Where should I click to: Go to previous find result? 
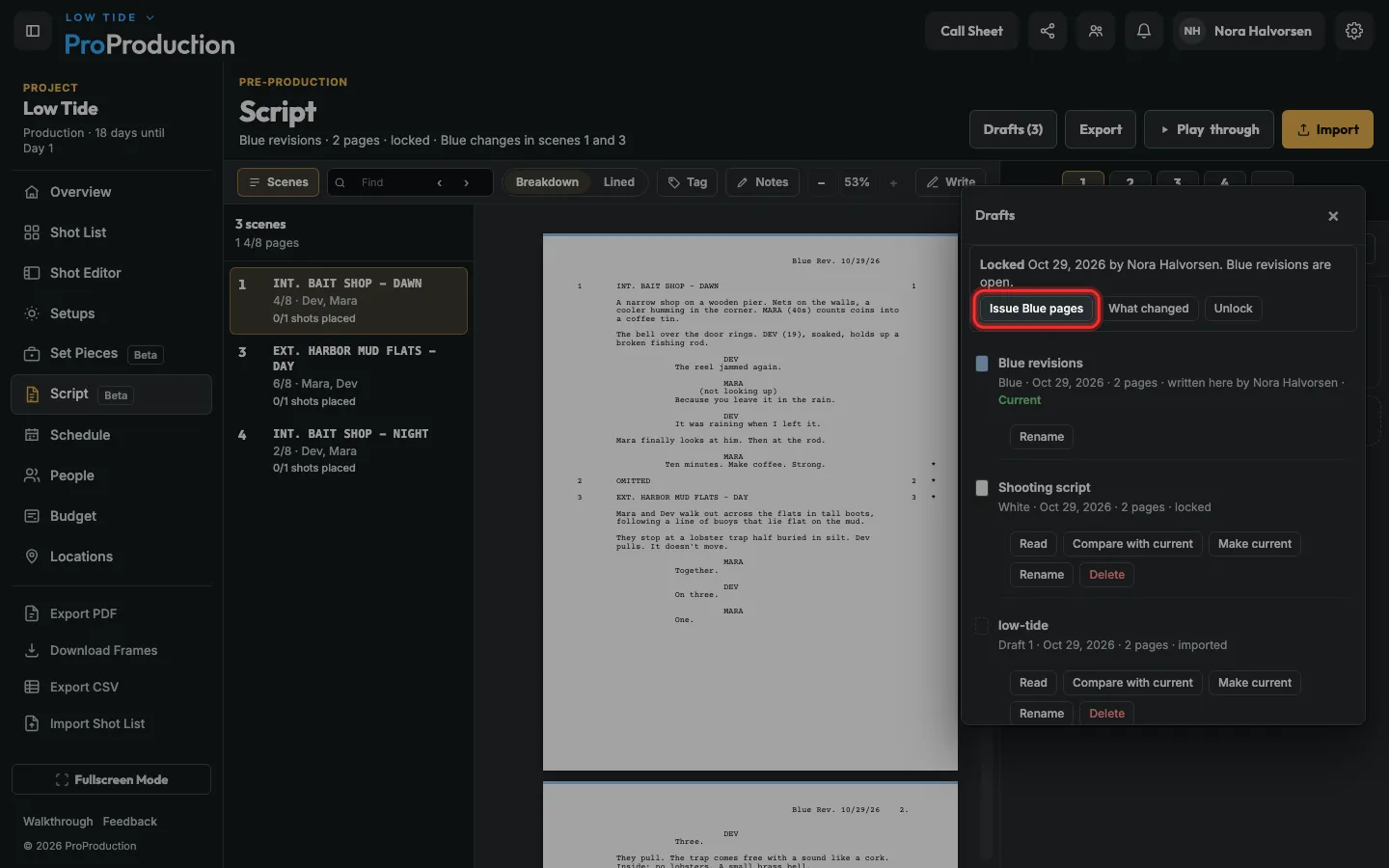click(x=440, y=182)
